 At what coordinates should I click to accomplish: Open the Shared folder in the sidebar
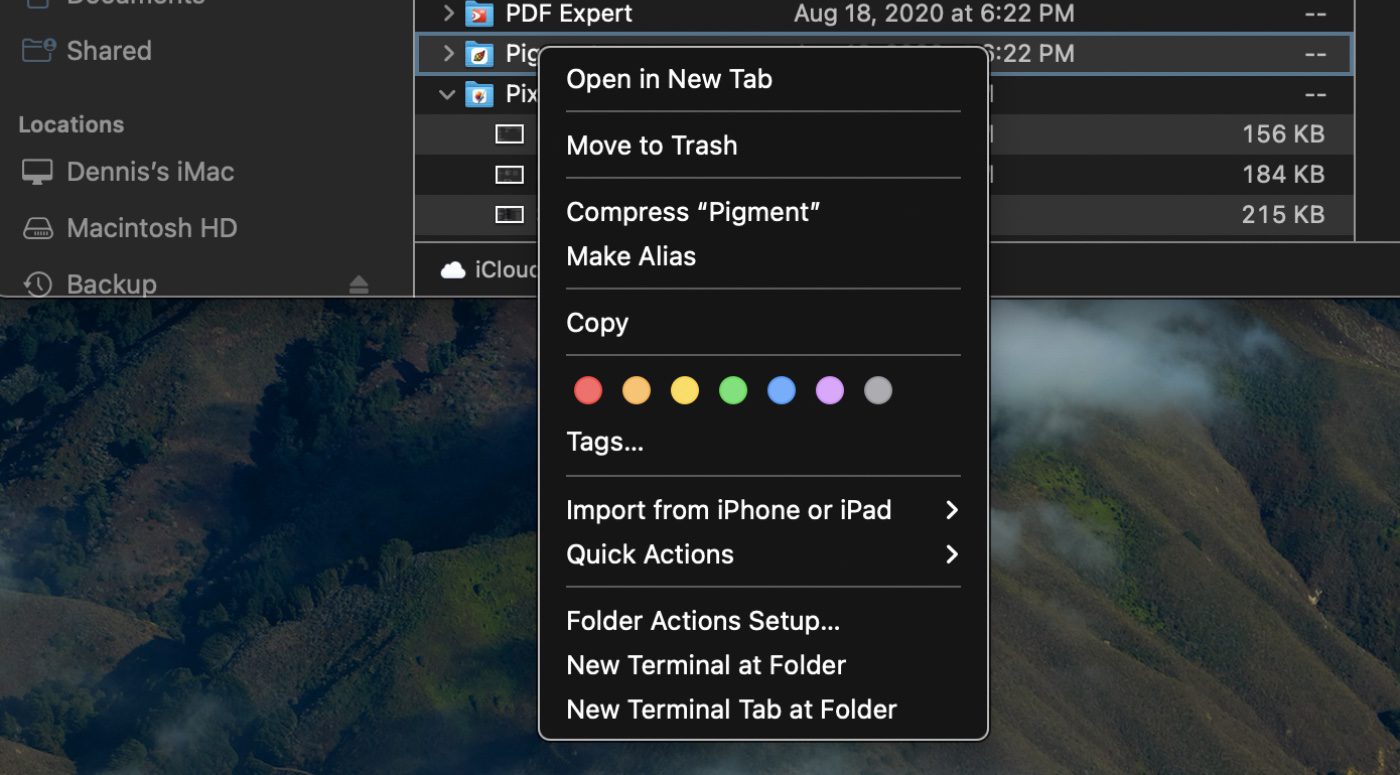(108, 51)
